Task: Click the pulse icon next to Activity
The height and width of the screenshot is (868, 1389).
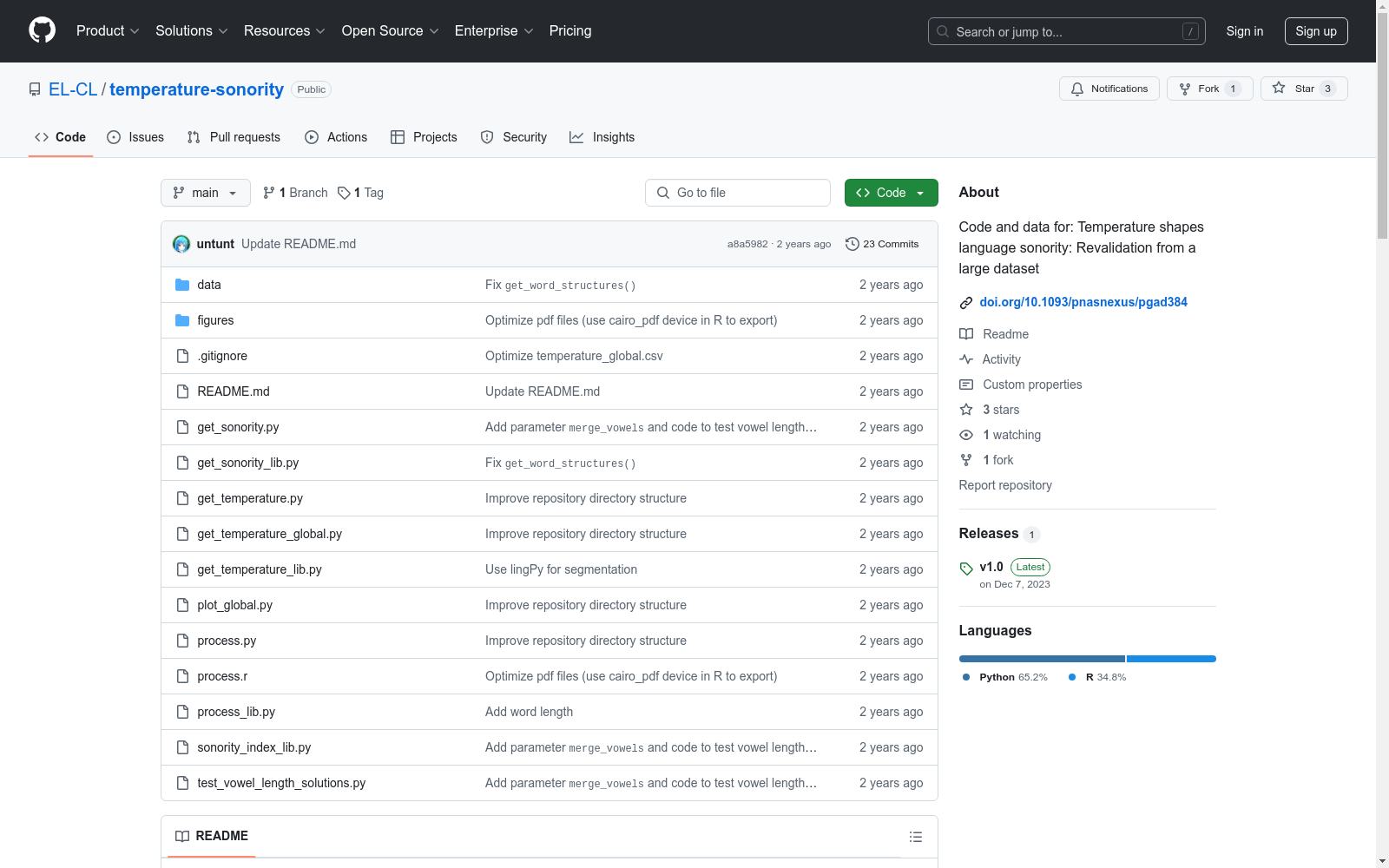Action: (966, 359)
